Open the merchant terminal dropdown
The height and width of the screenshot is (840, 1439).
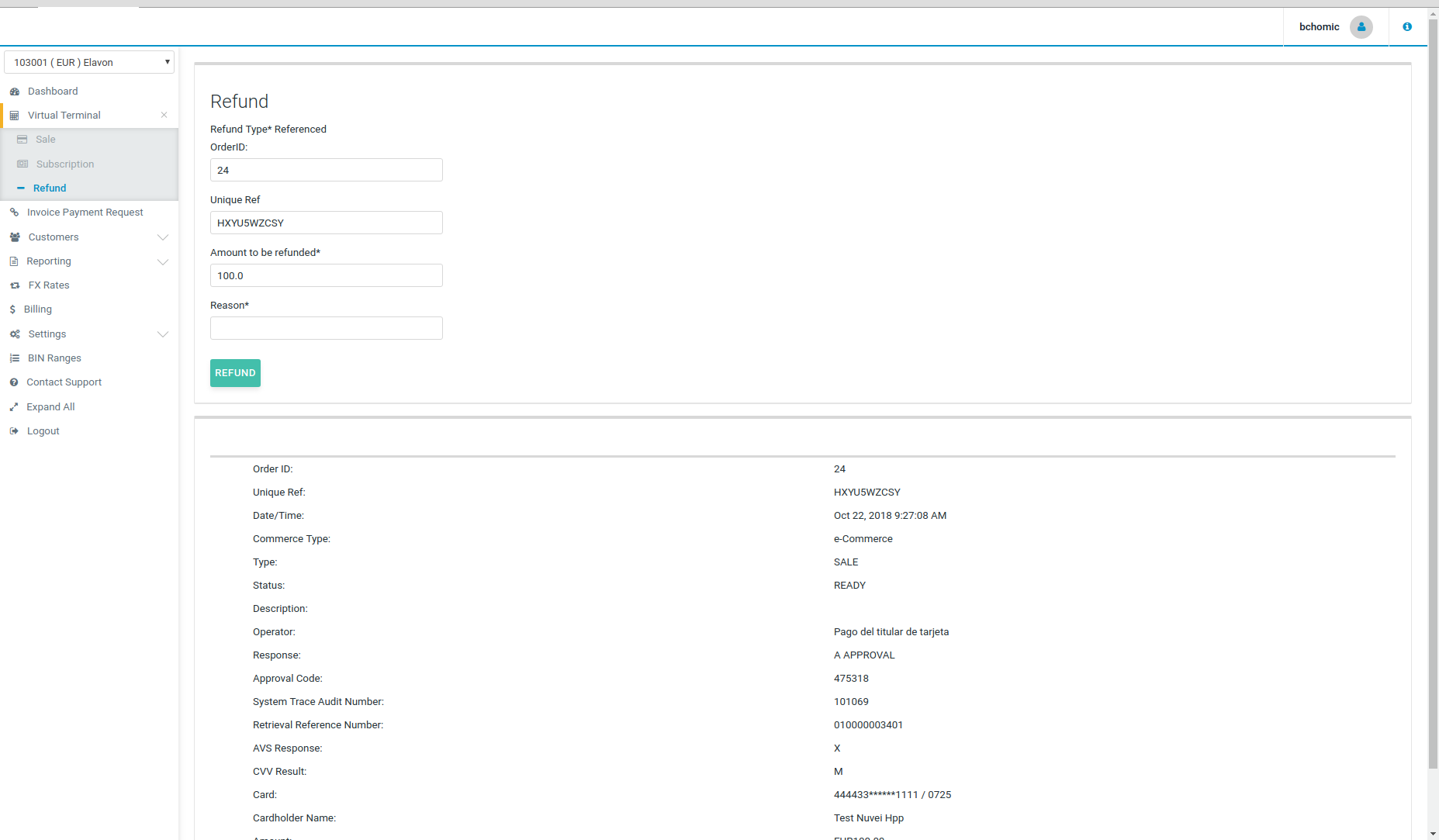[89, 62]
